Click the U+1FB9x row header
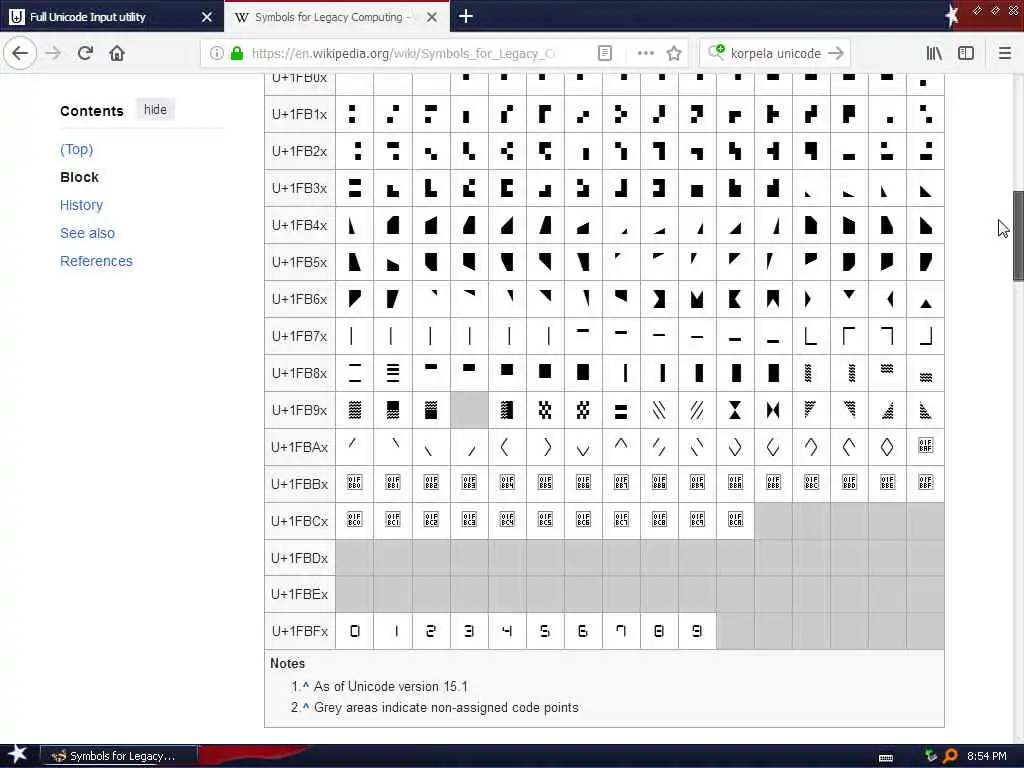Viewport: 1024px width, 768px height. point(300,410)
